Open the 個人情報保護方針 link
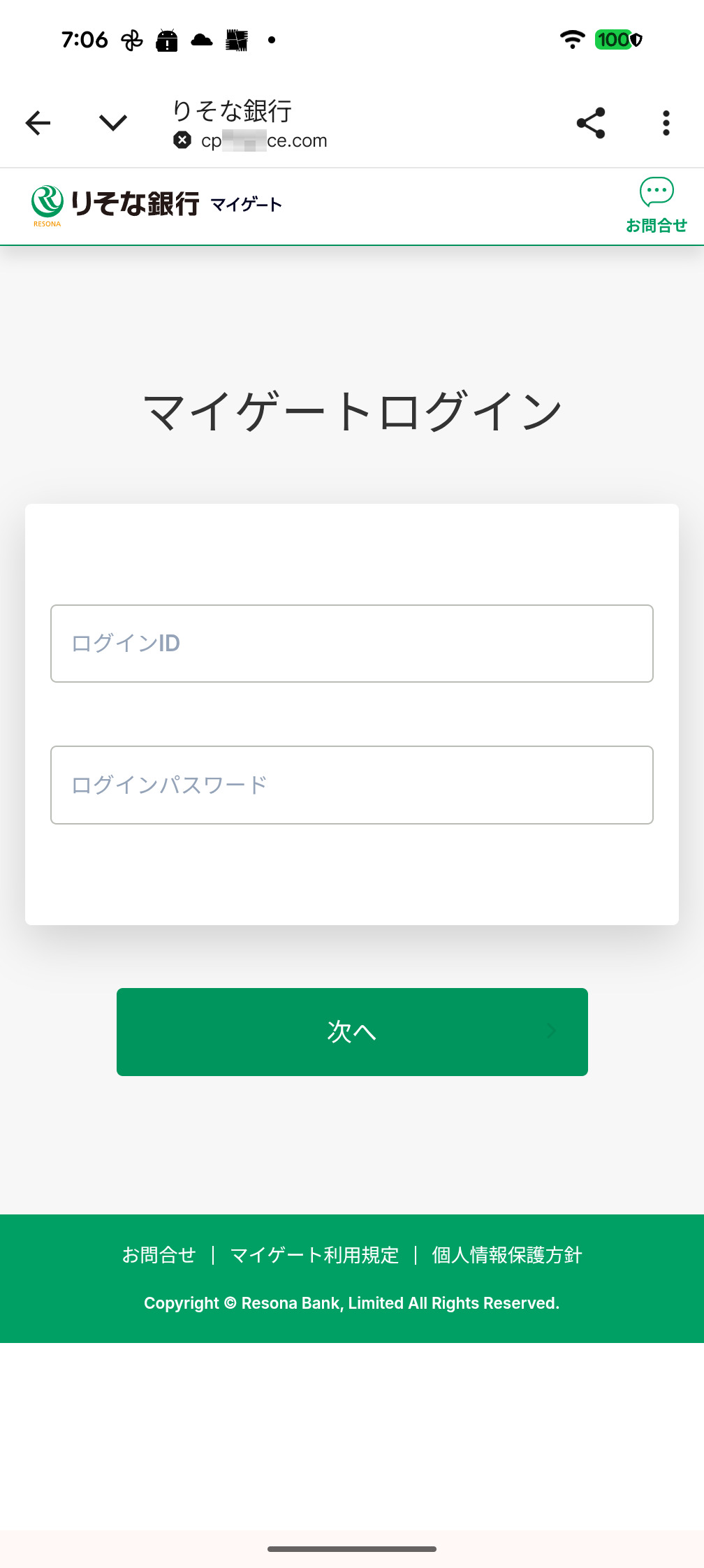 point(506,1255)
